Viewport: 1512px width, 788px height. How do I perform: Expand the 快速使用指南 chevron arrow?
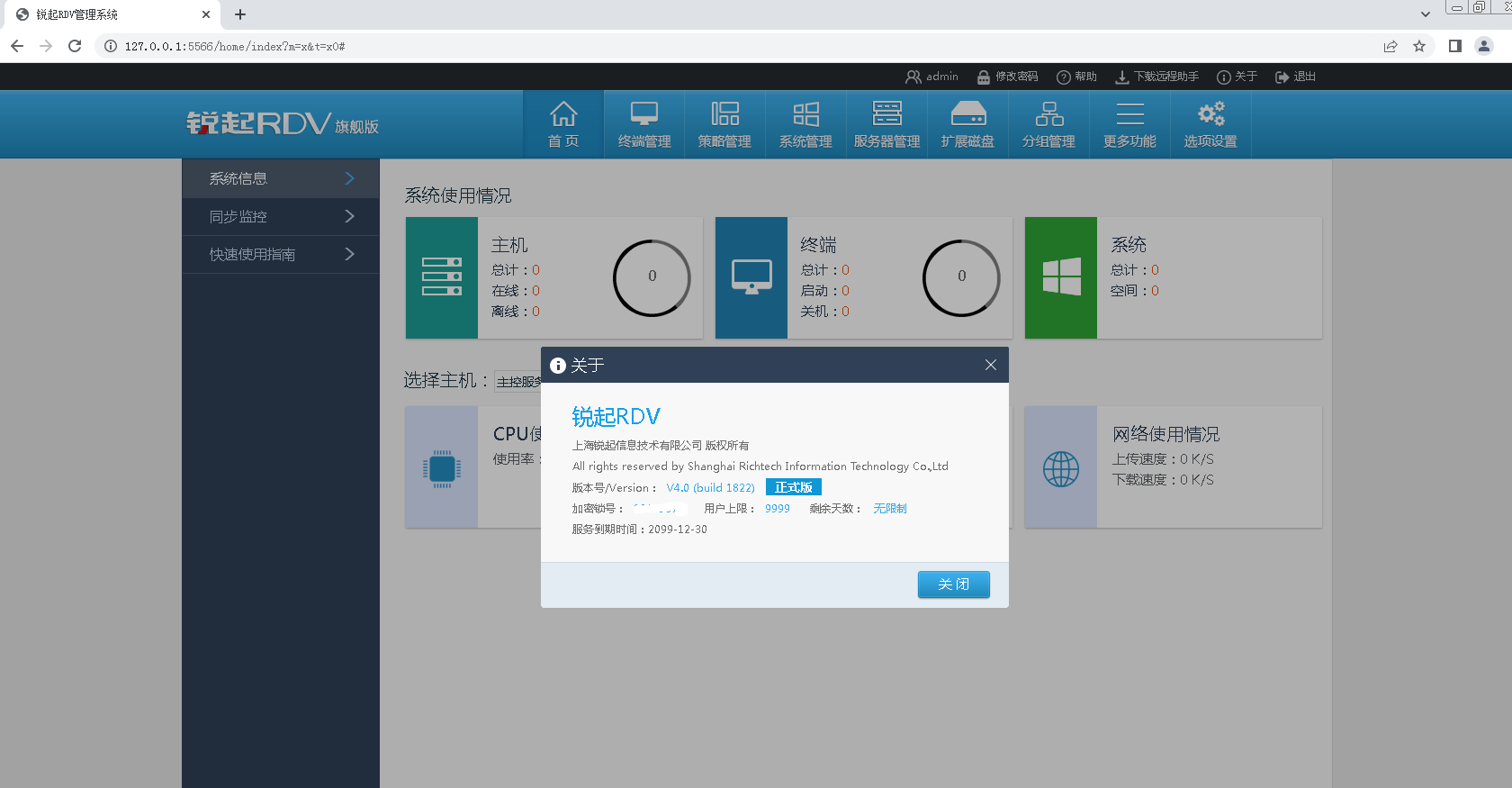350,254
